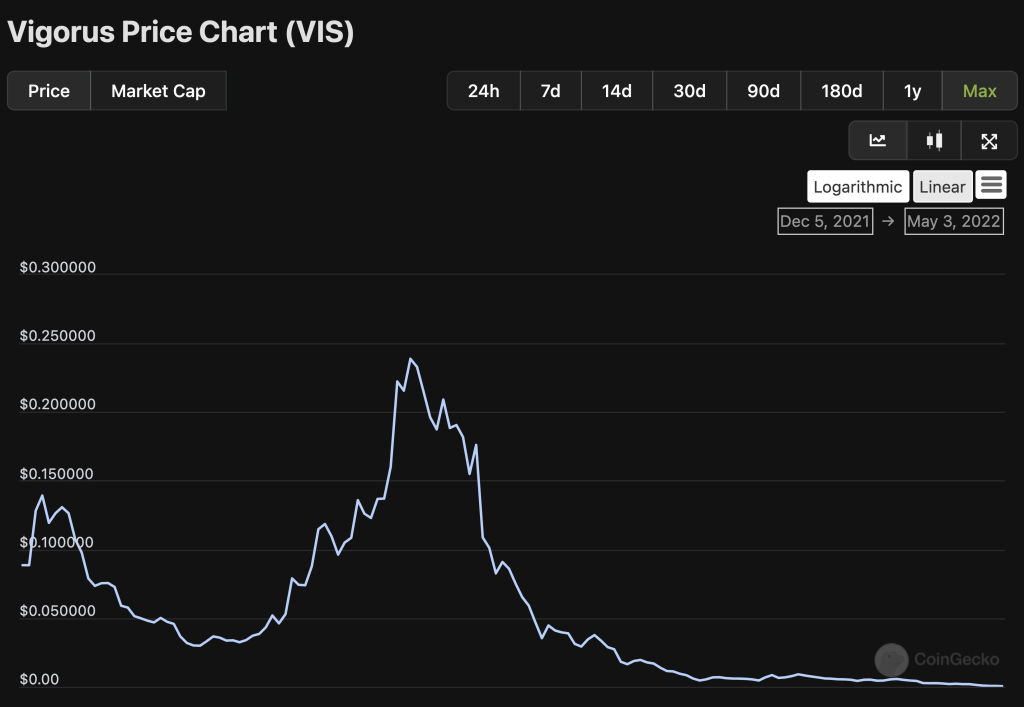Screen dimensions: 1024x707
Task: Open fullscreen chart expand icon
Action: point(989,140)
